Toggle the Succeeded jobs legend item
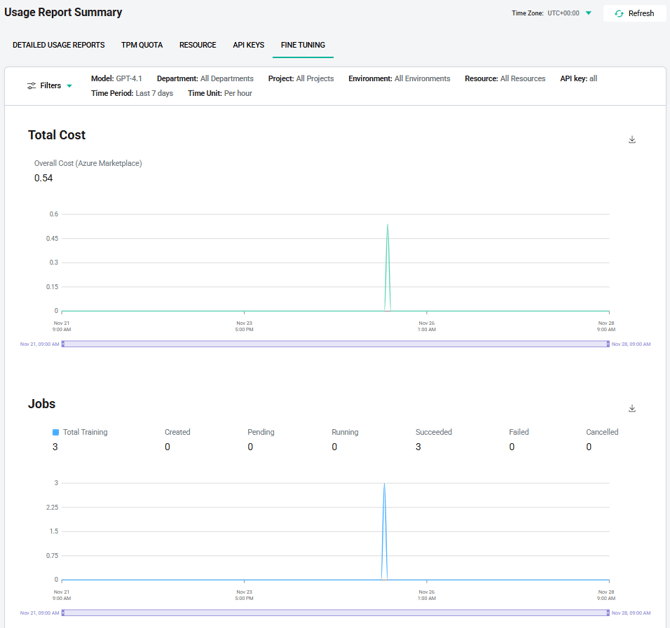 tap(433, 432)
